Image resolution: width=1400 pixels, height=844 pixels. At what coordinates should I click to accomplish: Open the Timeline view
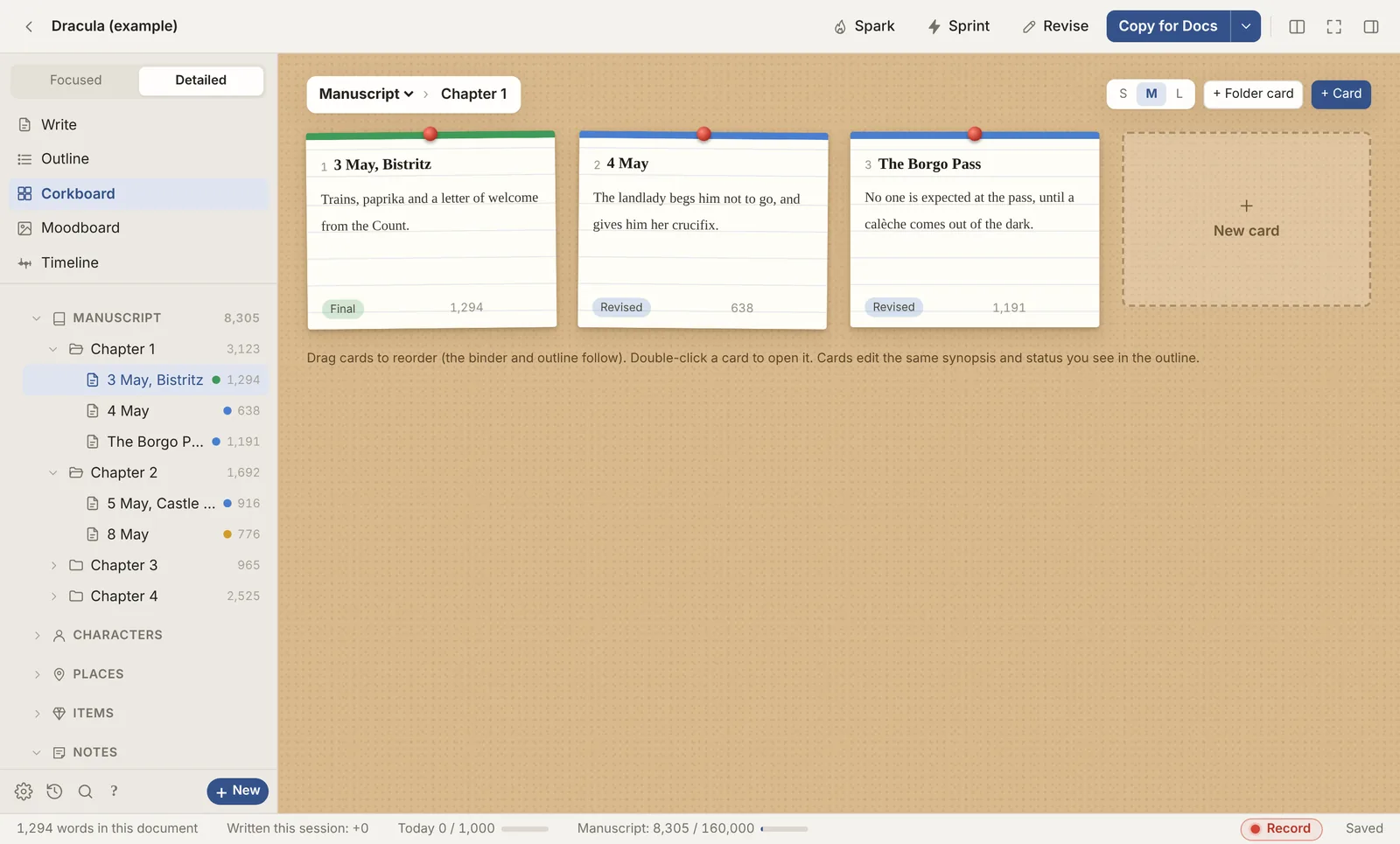pos(139,262)
